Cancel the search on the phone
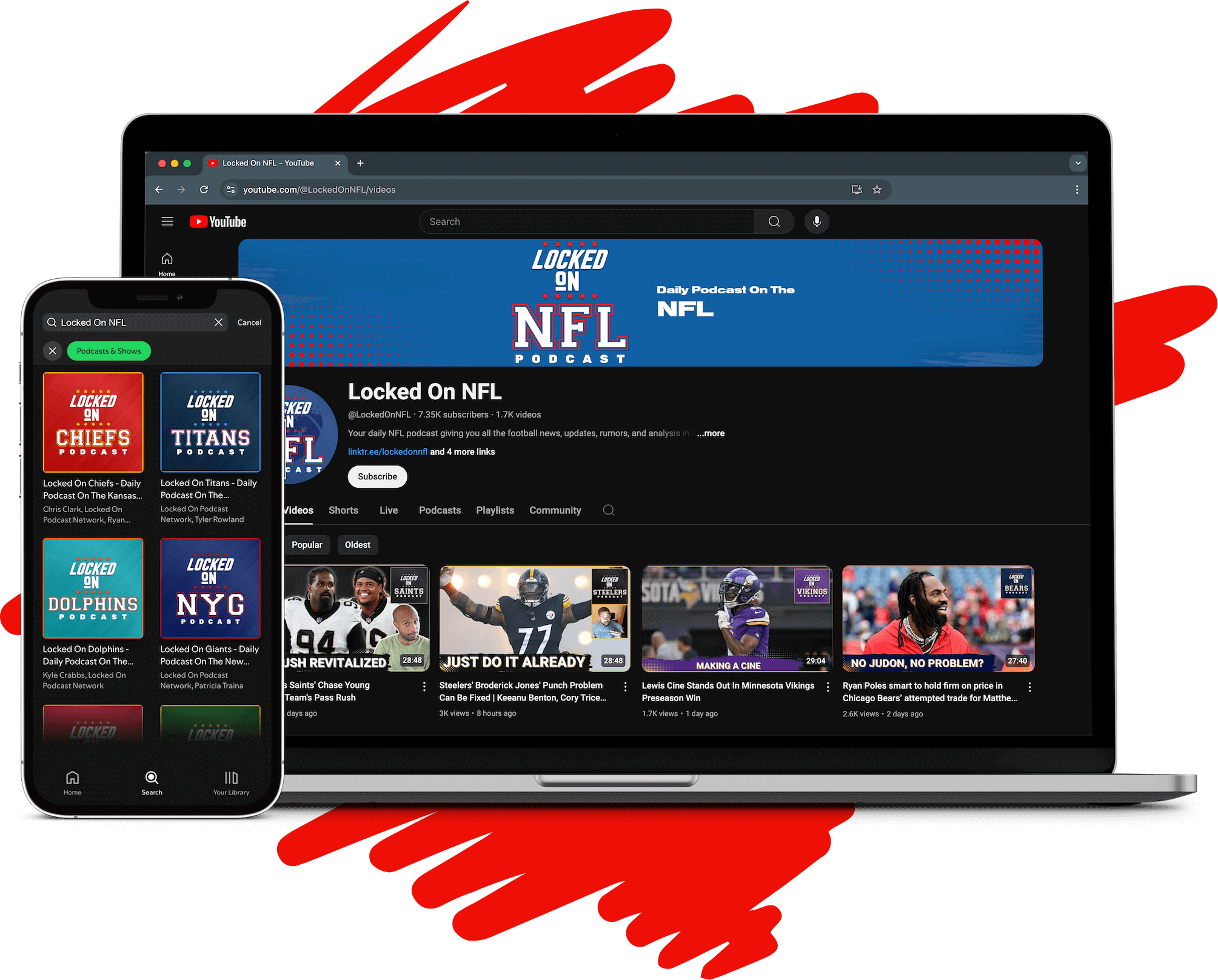Viewport: 1218px width, 980px height. pos(249,322)
